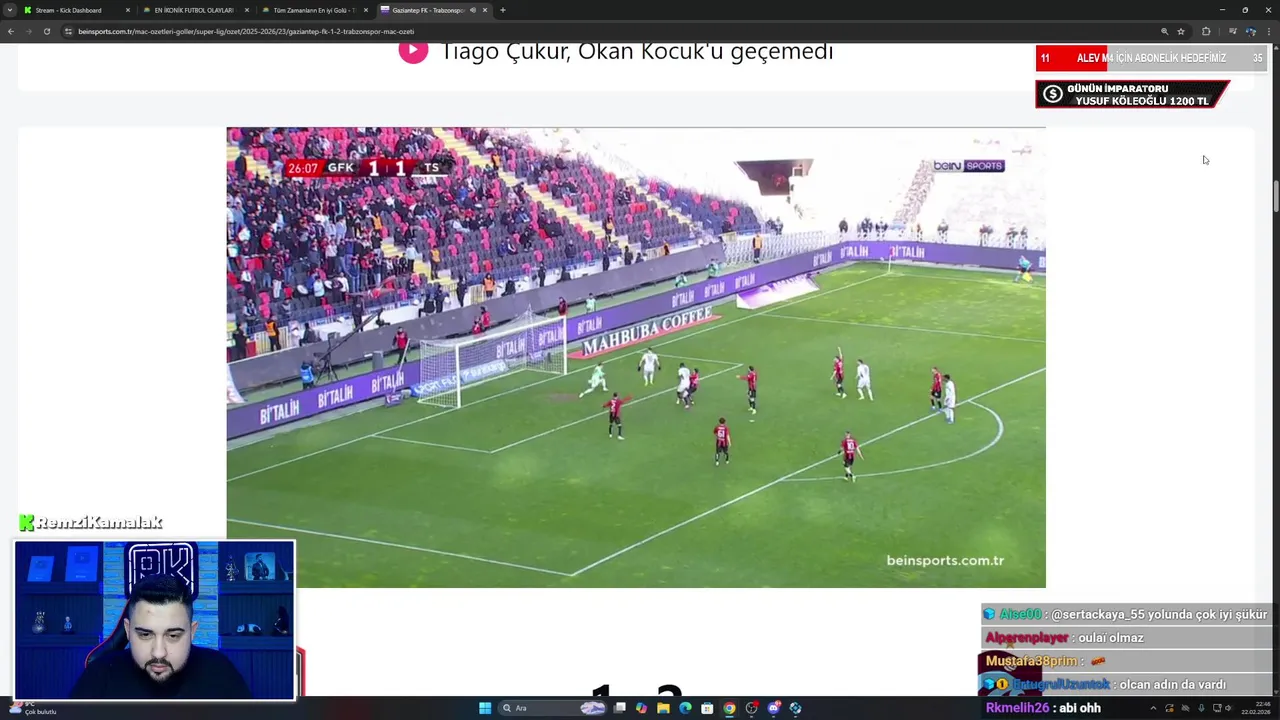Go back to the previous page
This screenshot has height=720, width=1280.
(11, 31)
